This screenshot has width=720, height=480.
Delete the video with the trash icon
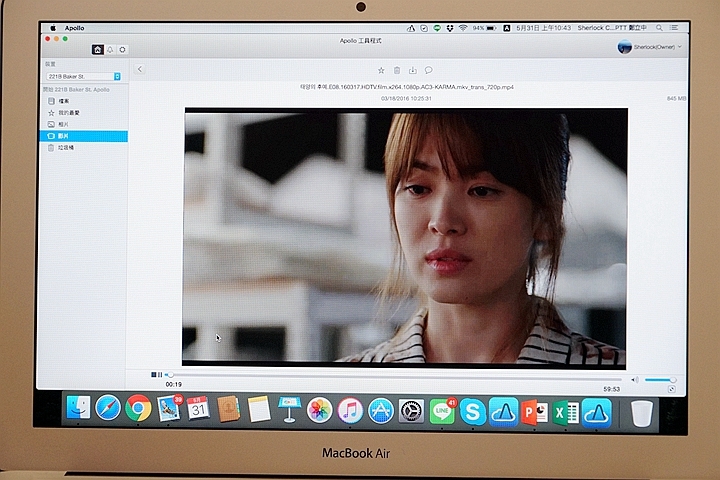(x=397, y=70)
